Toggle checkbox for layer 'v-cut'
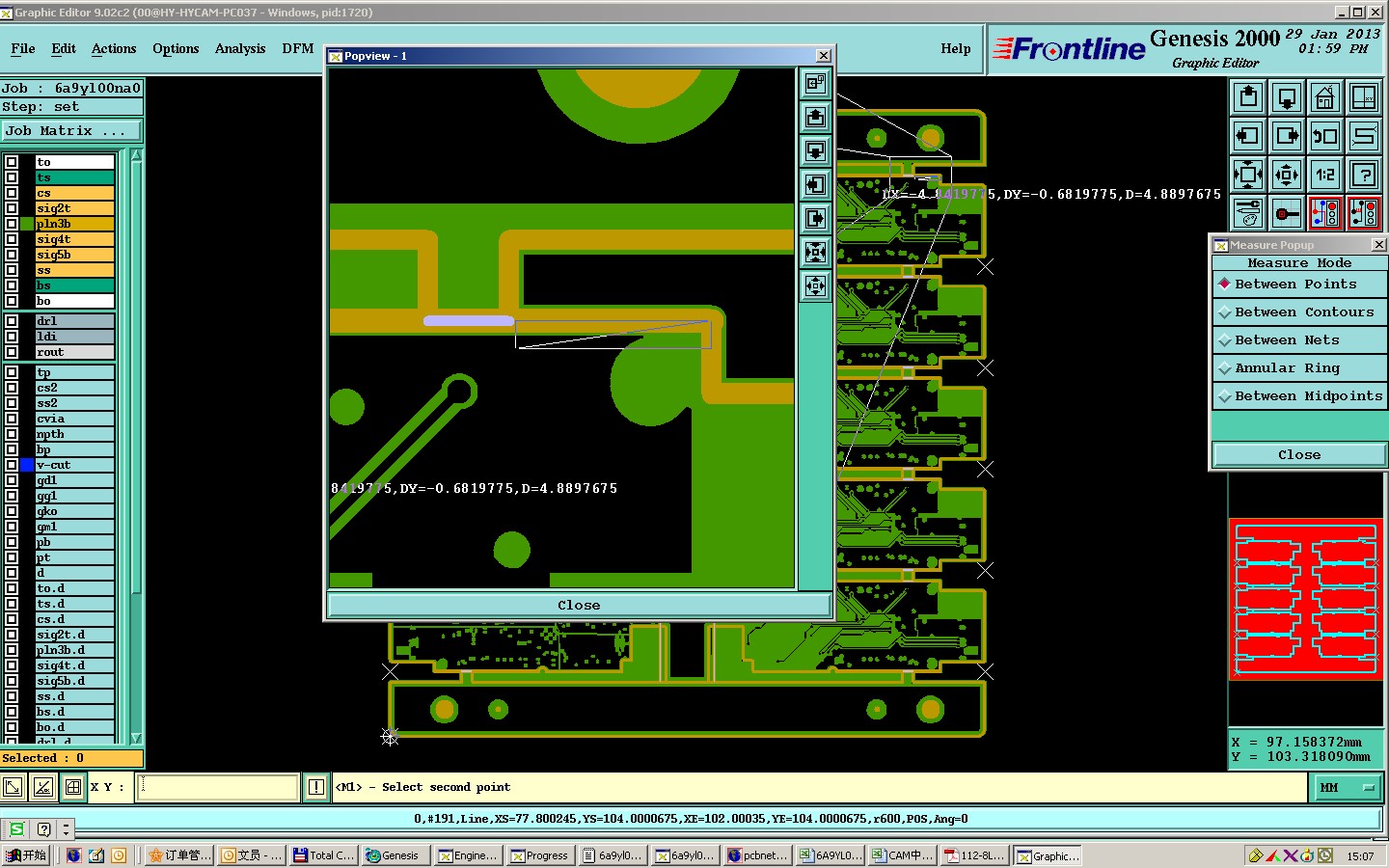The width and height of the screenshot is (1389, 868). tap(12, 465)
